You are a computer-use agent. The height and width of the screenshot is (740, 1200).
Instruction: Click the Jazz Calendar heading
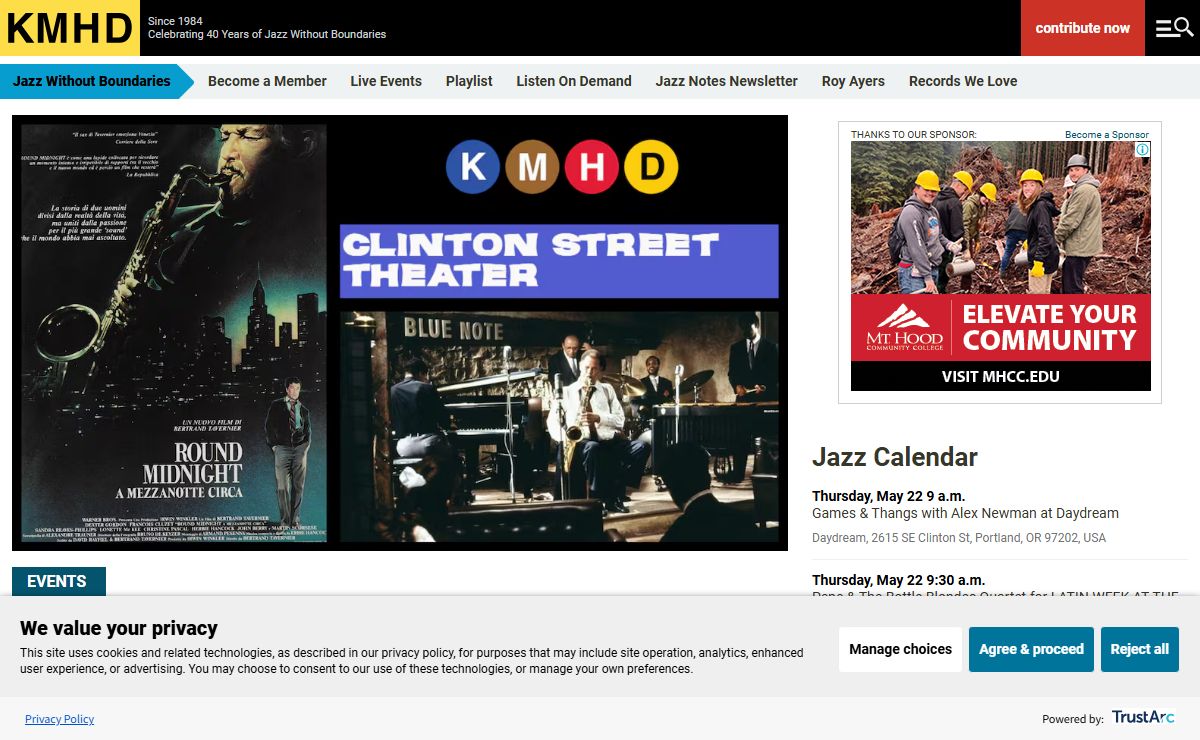pyautogui.click(x=895, y=457)
